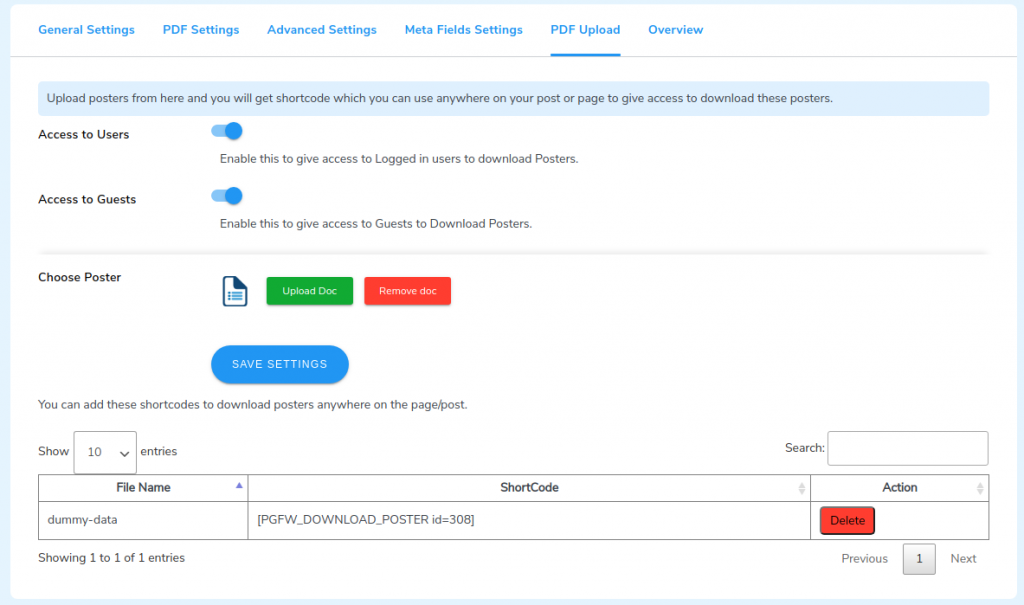Select the PDF Settings tab
Viewport: 1024px width, 605px height.
(200, 30)
